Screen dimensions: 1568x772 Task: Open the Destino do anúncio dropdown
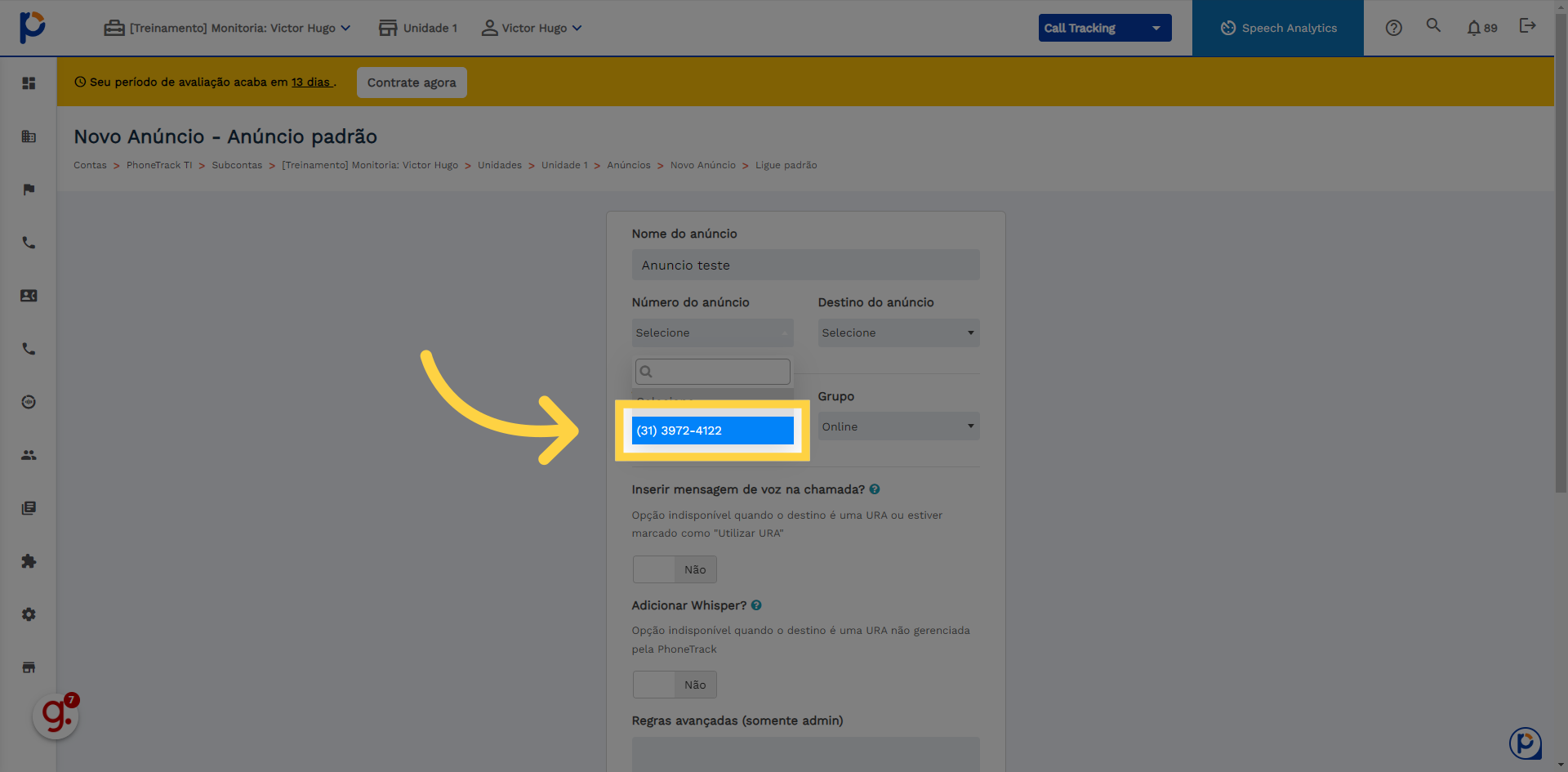pos(898,332)
